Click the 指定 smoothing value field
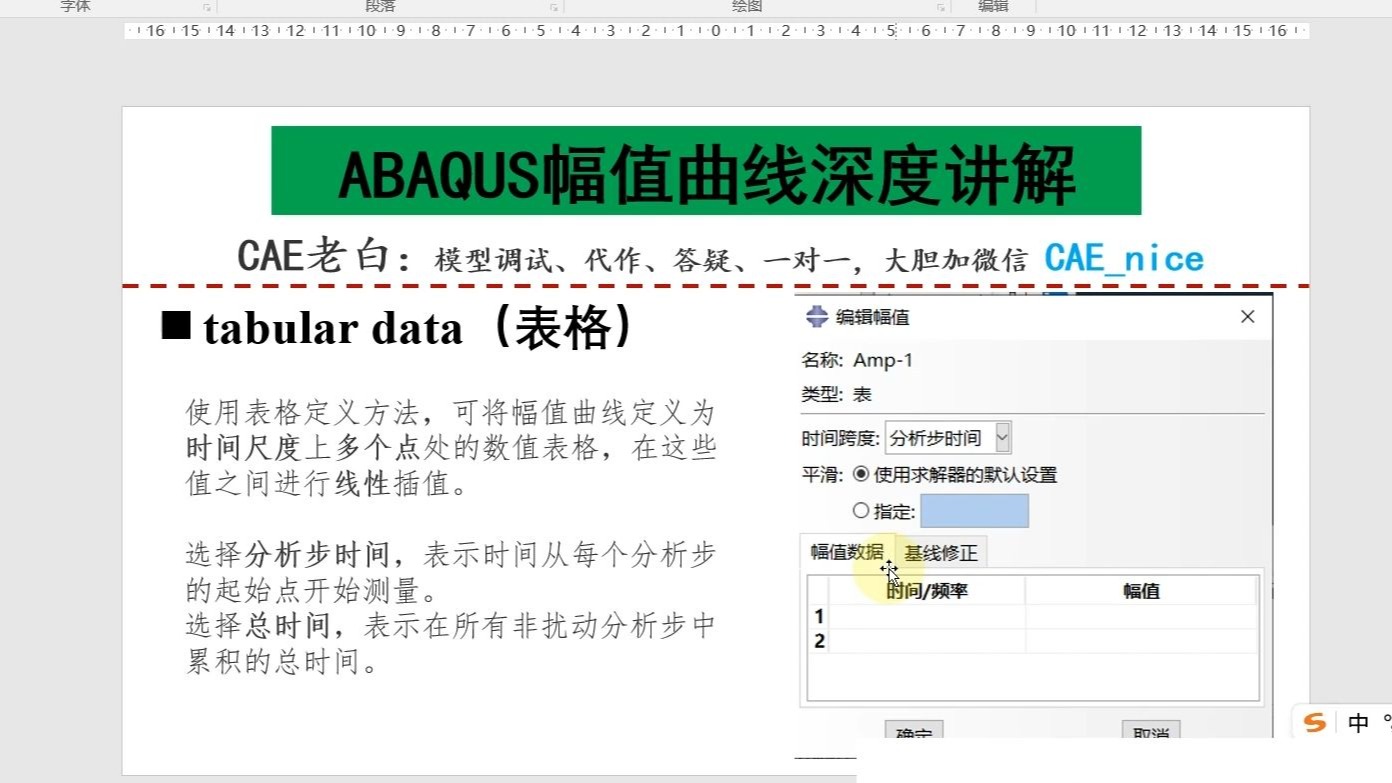 pyautogui.click(x=974, y=511)
